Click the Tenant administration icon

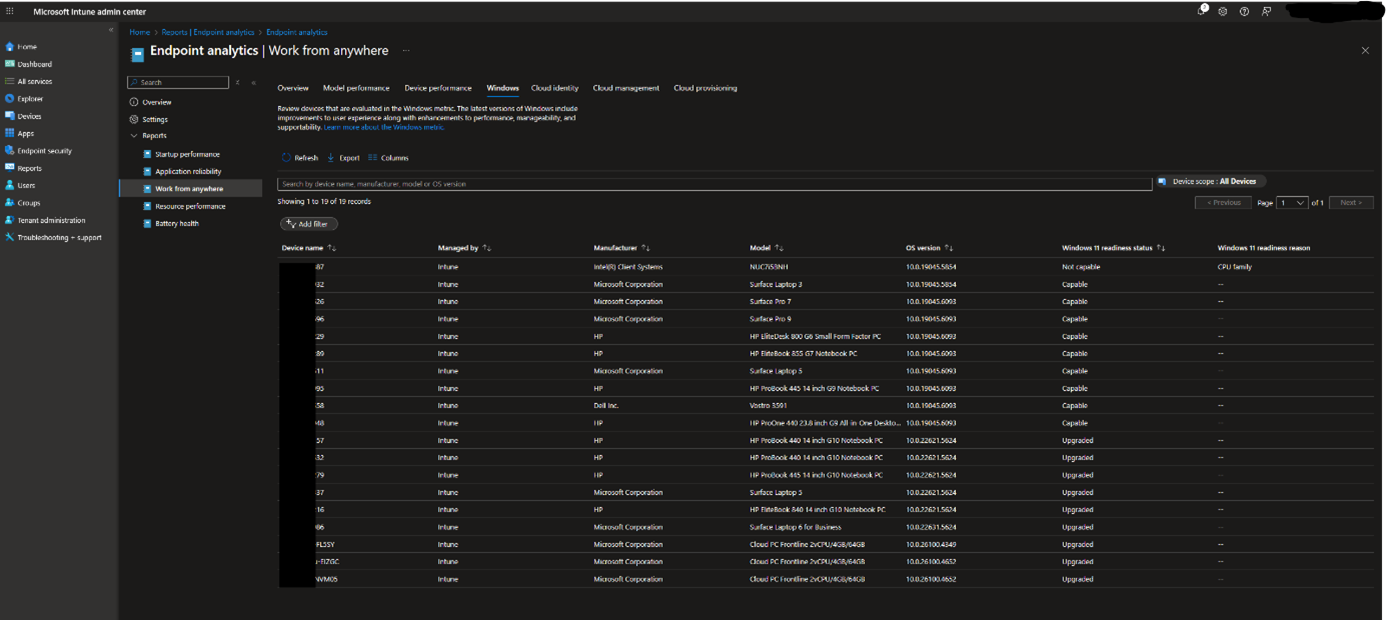pos(10,220)
